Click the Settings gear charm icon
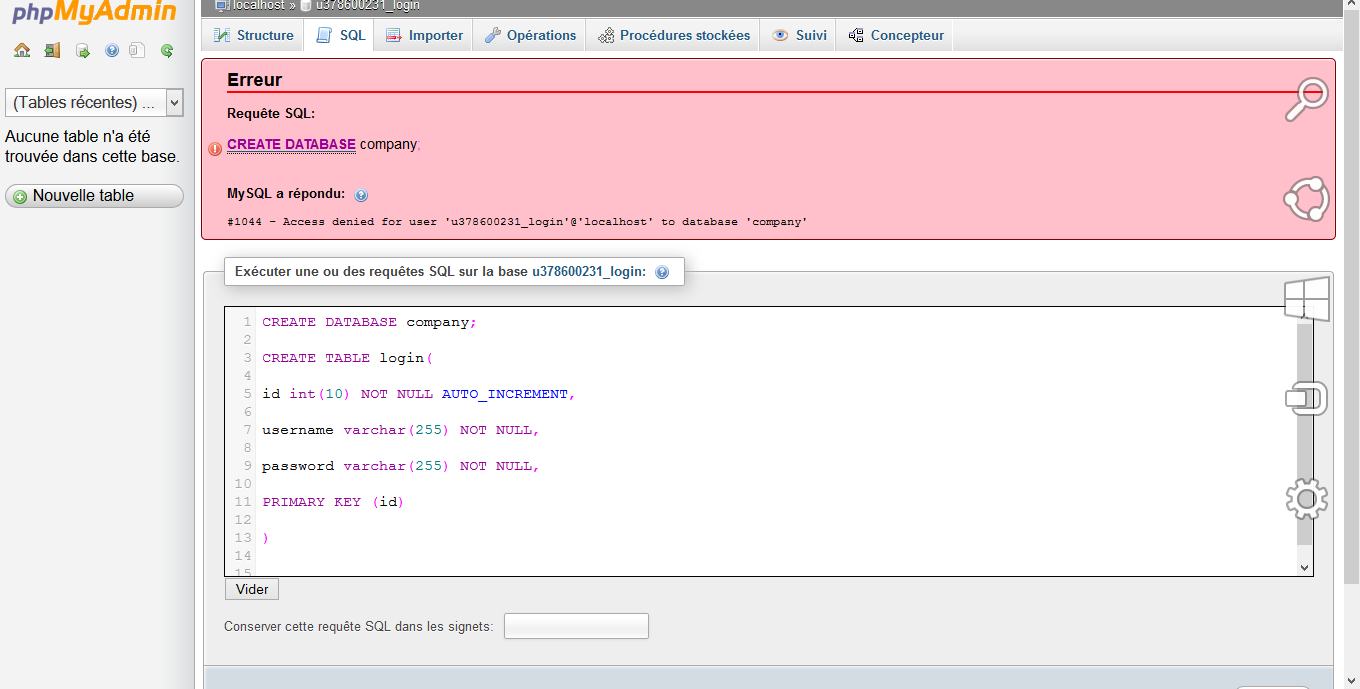Image resolution: width=1360 pixels, height=689 pixels. (1306, 498)
